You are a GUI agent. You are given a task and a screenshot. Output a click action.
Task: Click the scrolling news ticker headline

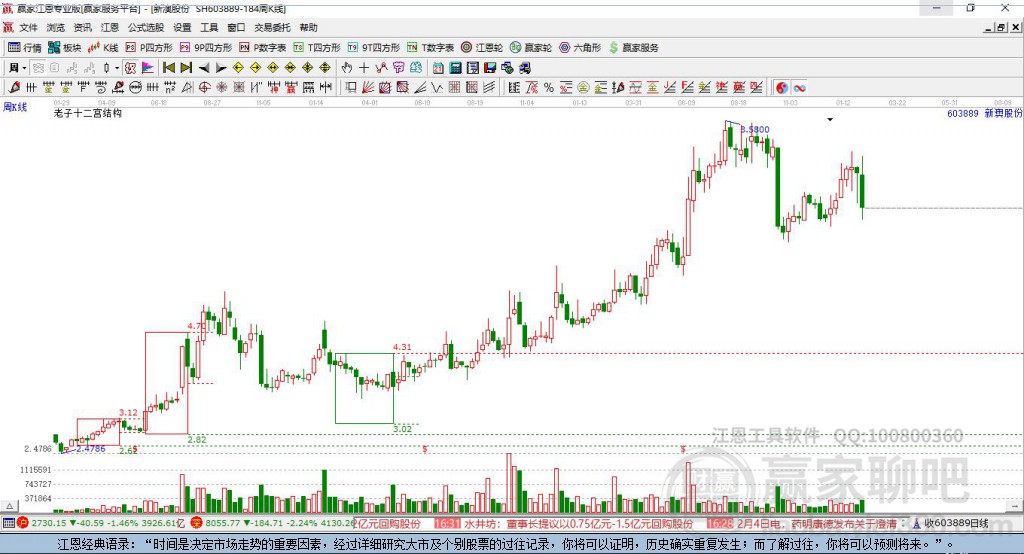pos(579,523)
